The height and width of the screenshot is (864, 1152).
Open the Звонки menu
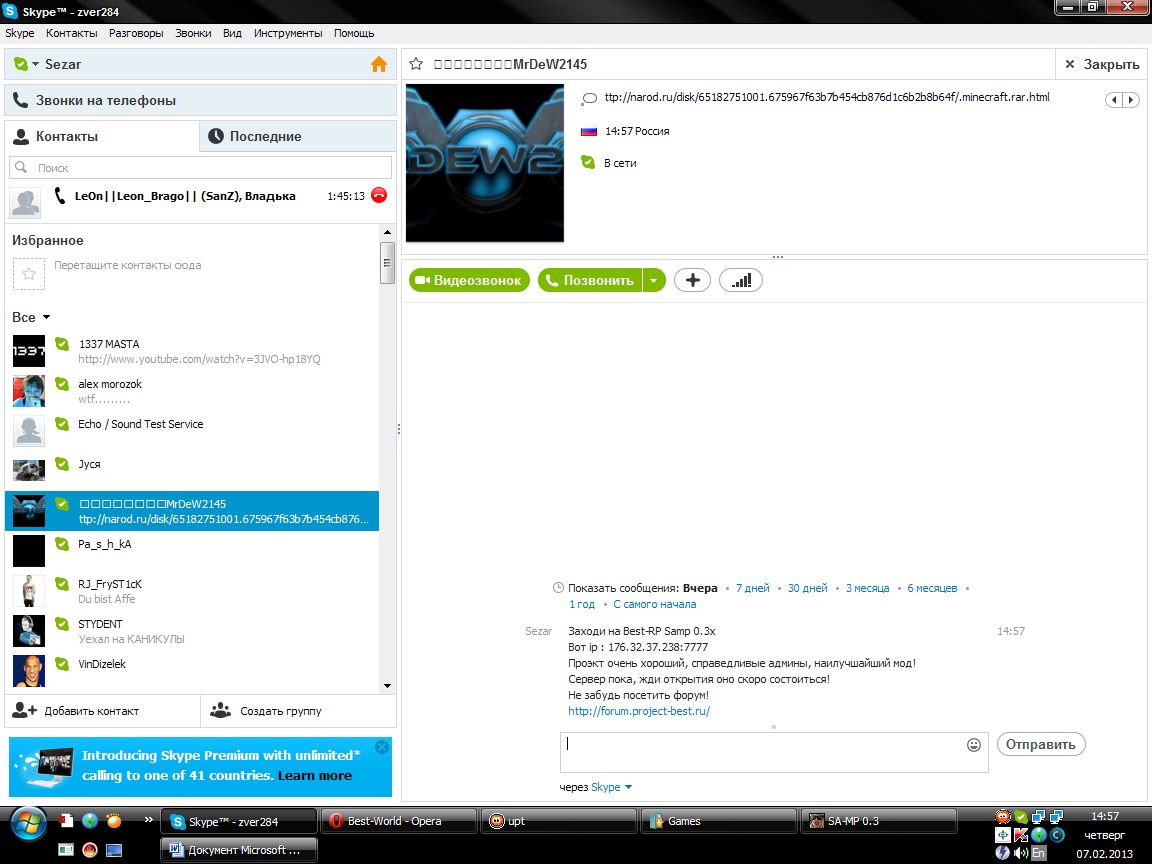point(193,33)
